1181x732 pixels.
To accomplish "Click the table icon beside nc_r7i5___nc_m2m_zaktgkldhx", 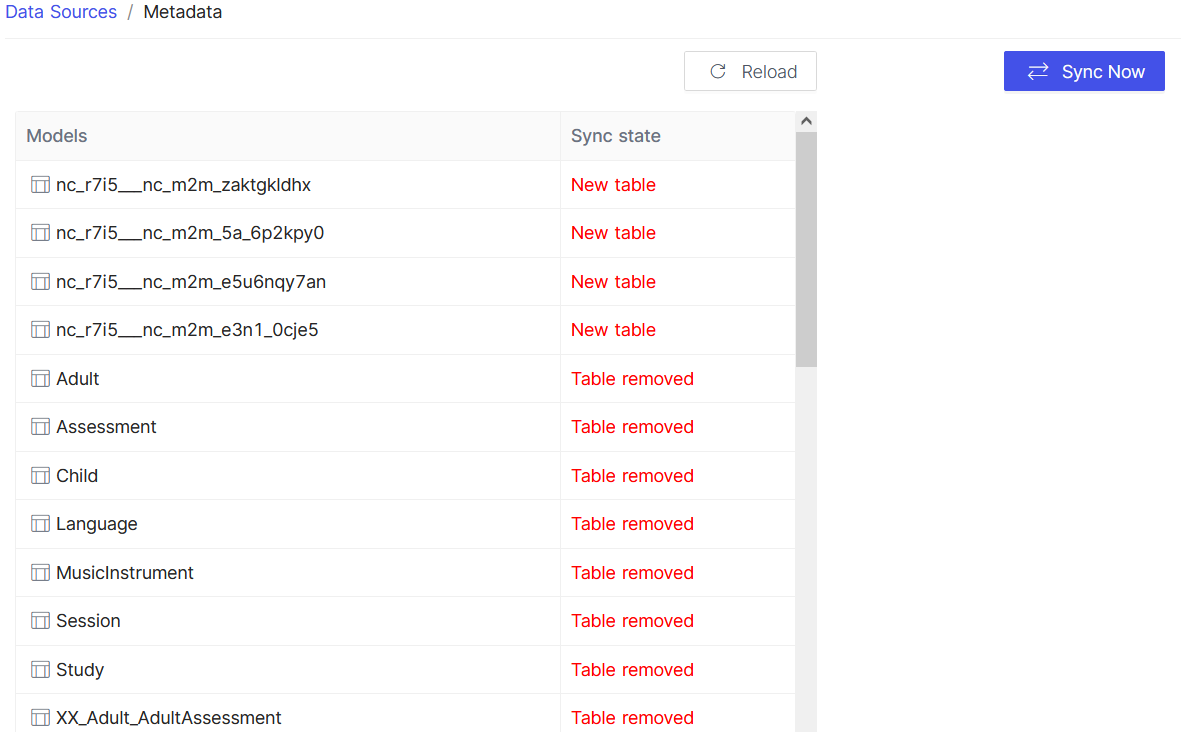I will coord(40,184).
